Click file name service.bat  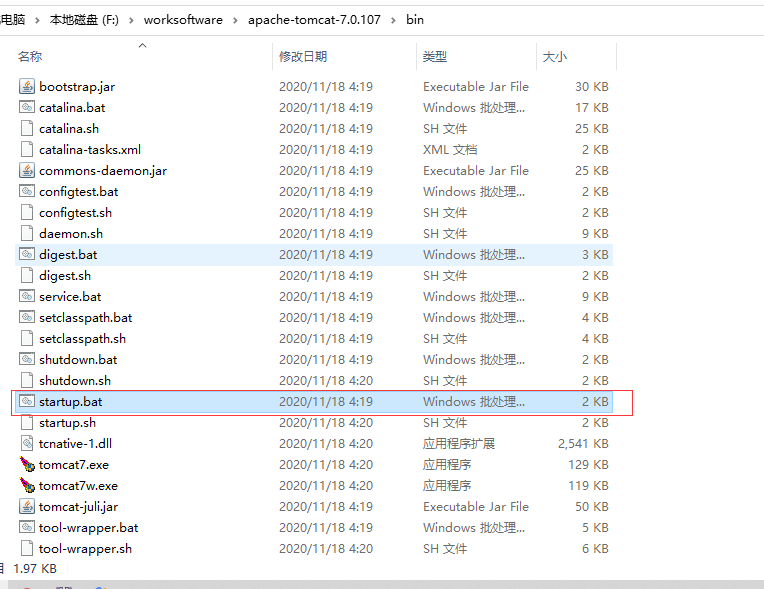pyautogui.click(x=70, y=297)
